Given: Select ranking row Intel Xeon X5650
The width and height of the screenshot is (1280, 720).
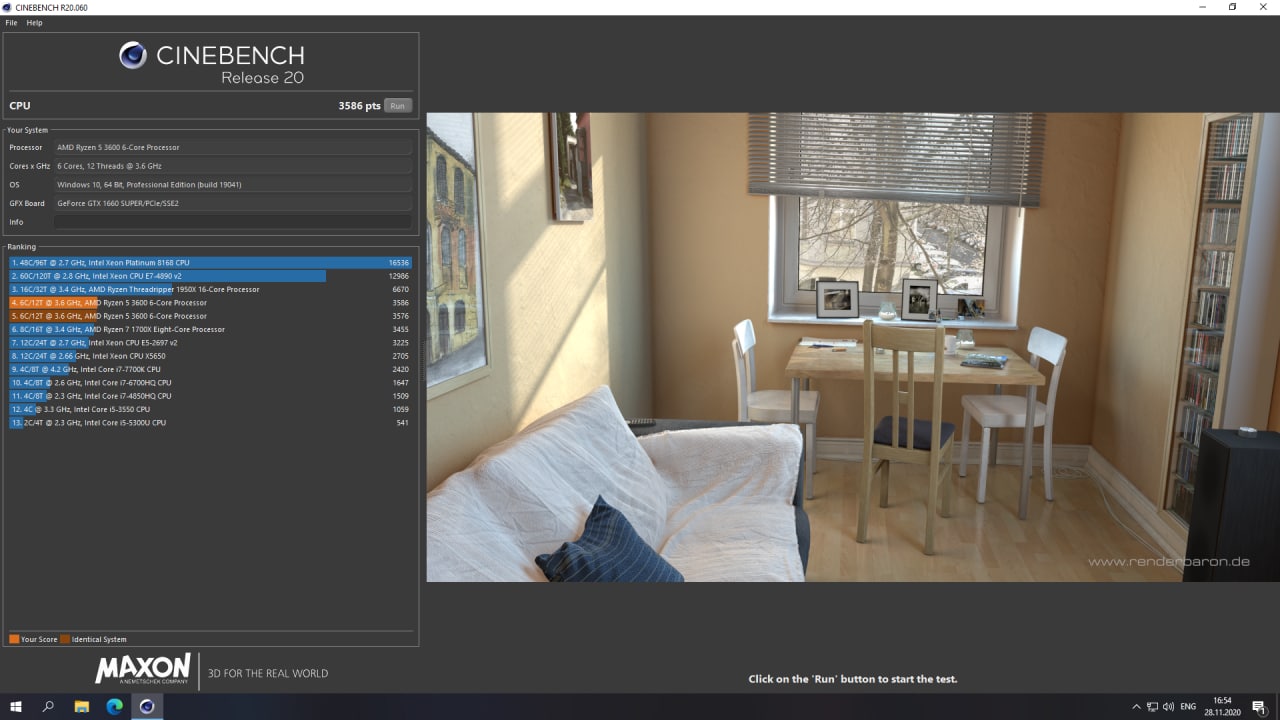Looking at the screenshot, I should pyautogui.click(x=210, y=356).
